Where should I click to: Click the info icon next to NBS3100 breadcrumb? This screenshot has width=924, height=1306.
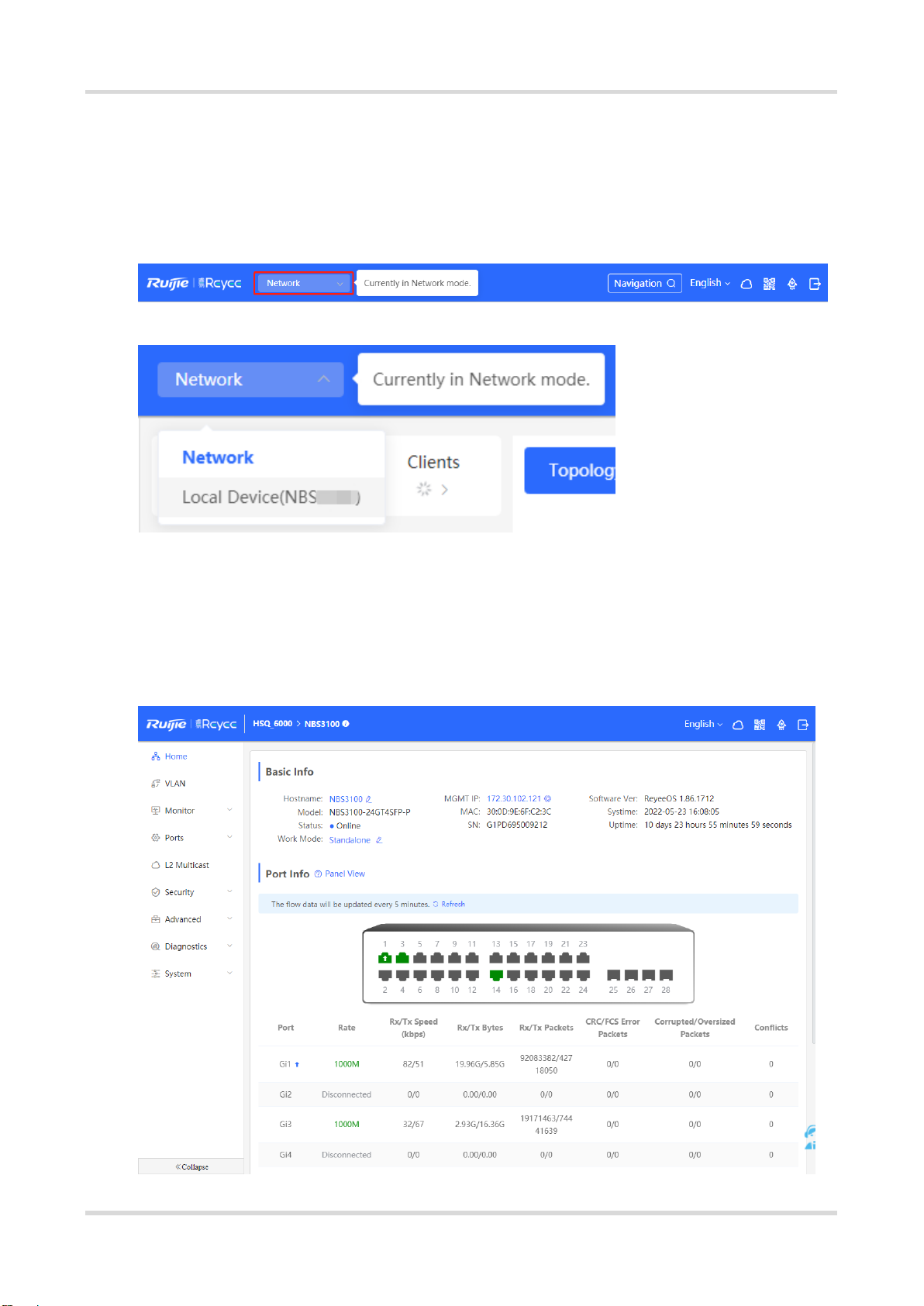pos(346,724)
